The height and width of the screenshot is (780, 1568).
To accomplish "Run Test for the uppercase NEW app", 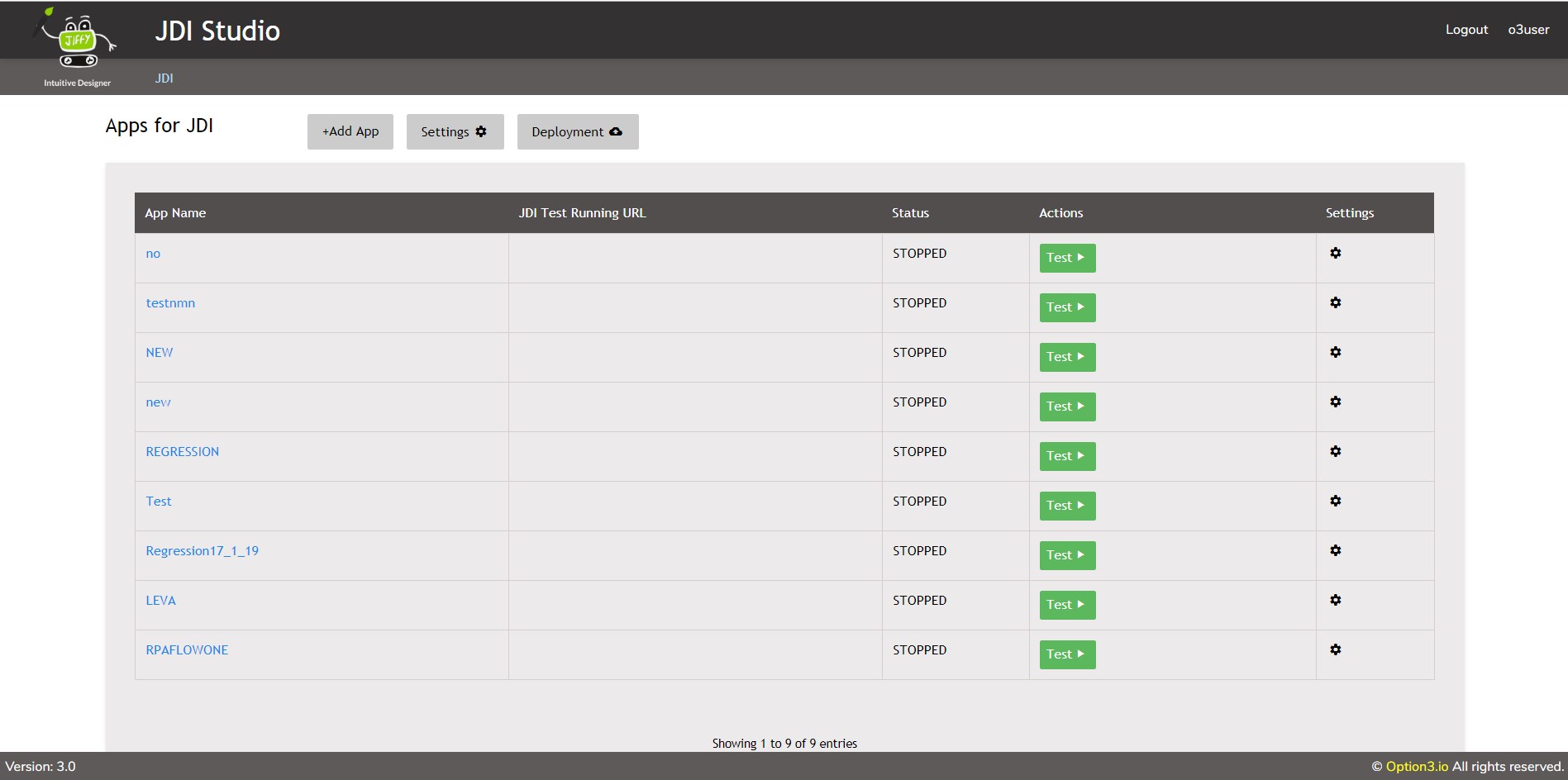I will (1067, 357).
